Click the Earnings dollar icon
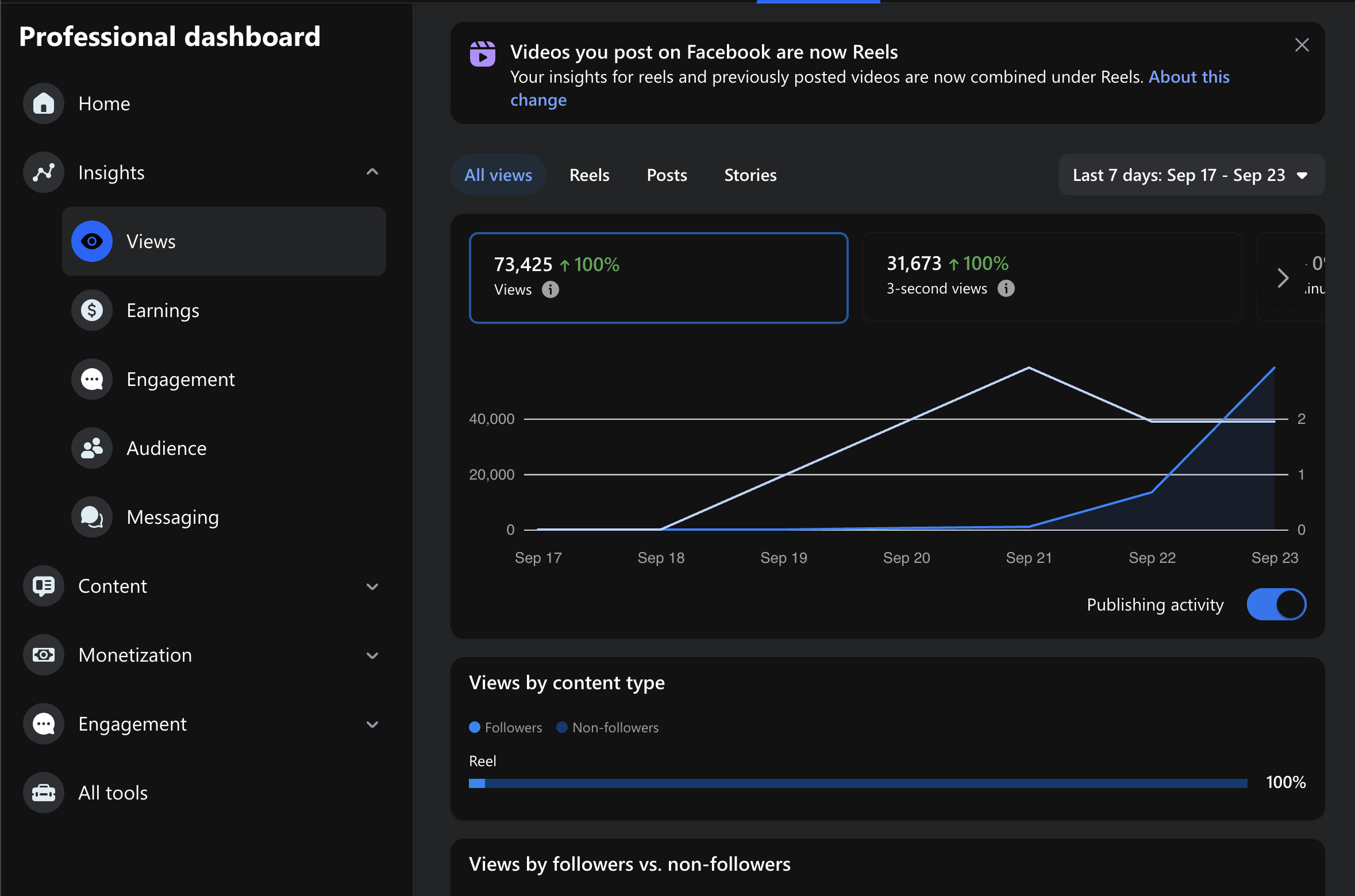The height and width of the screenshot is (896, 1355). (92, 310)
